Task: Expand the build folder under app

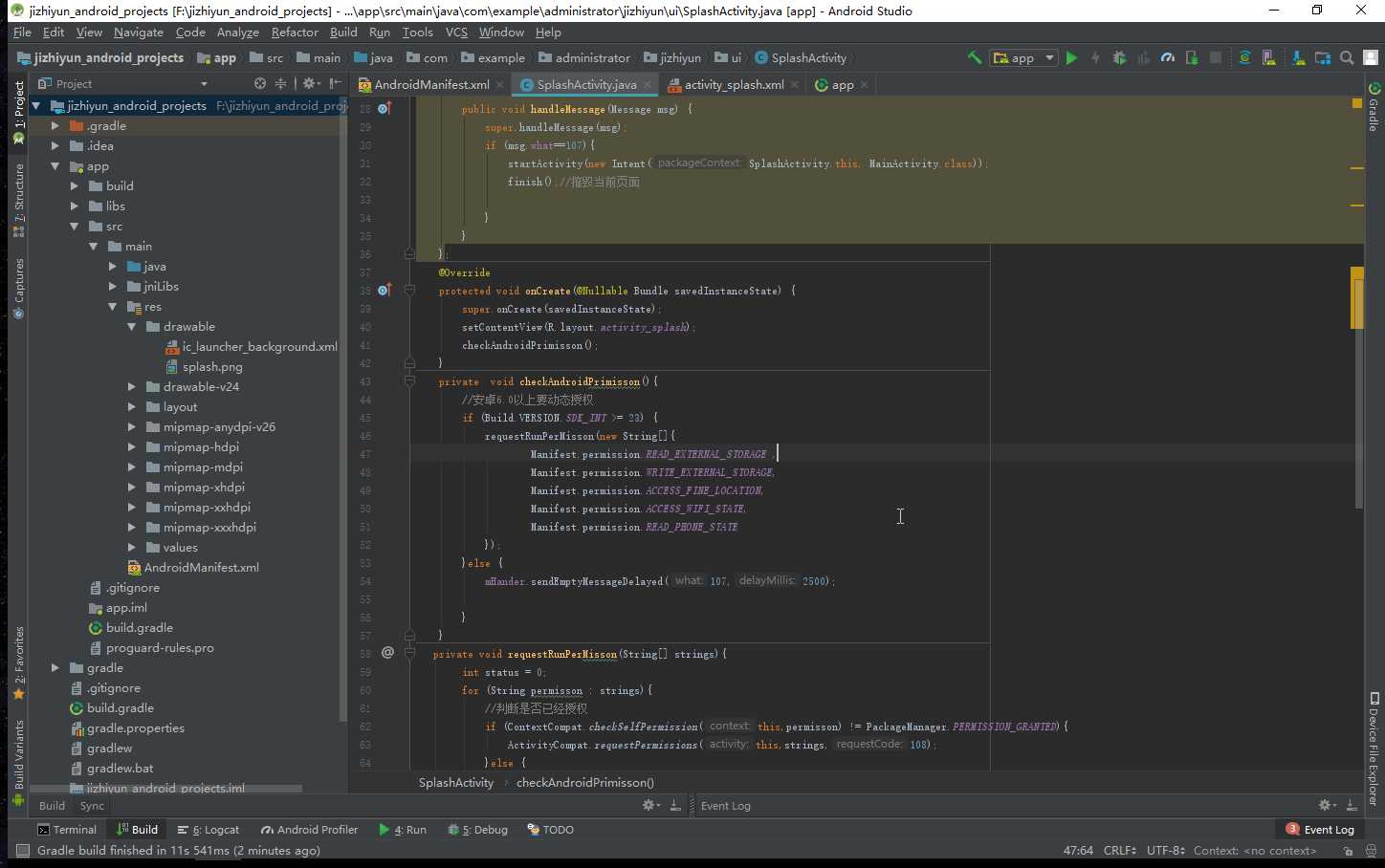Action: coord(74,185)
